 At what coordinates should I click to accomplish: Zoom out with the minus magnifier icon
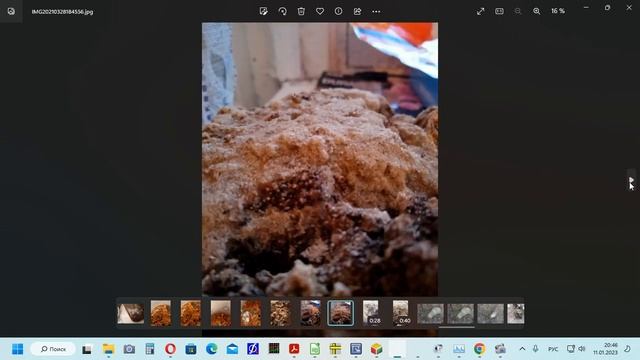click(518, 11)
